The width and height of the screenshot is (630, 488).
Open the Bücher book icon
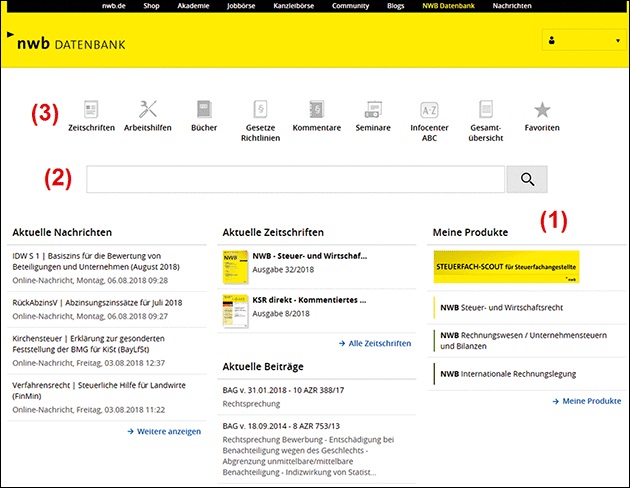click(x=204, y=111)
